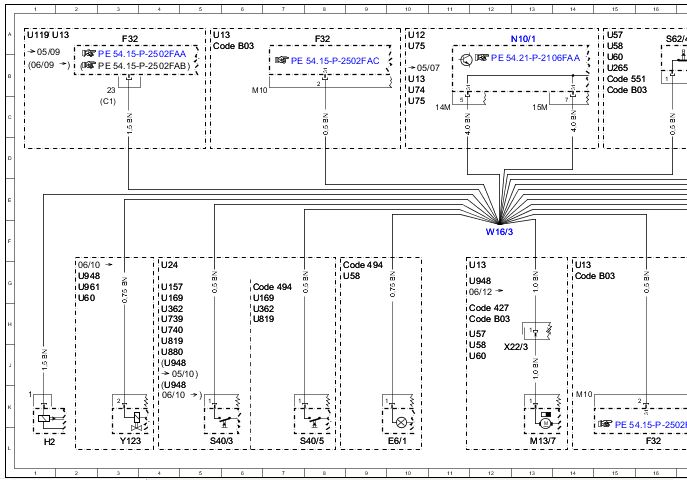Click the transistor symbol in N10/1 box
687x480 pixels.
point(466,59)
